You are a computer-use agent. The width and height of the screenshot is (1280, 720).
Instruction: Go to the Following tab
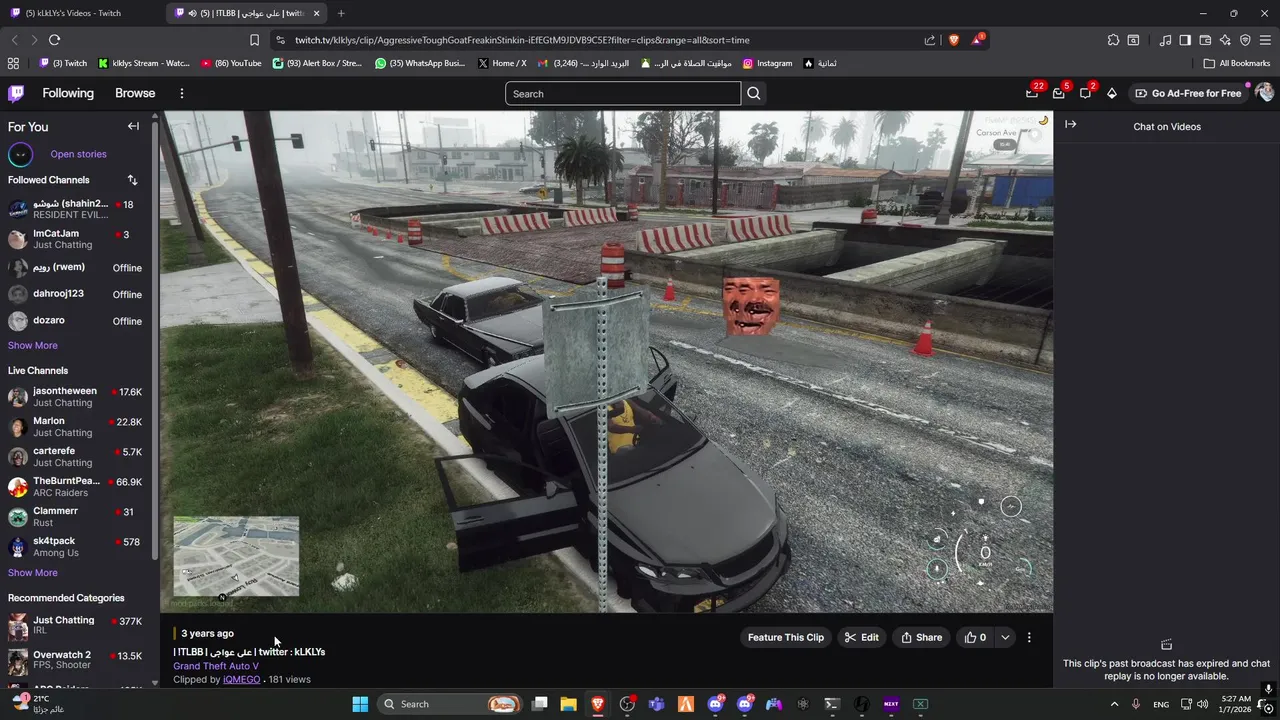tap(68, 93)
